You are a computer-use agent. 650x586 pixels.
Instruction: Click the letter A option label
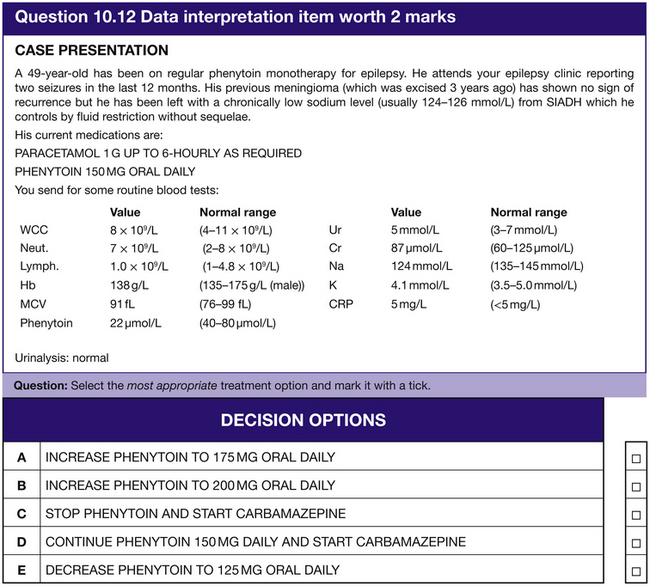point(21,458)
